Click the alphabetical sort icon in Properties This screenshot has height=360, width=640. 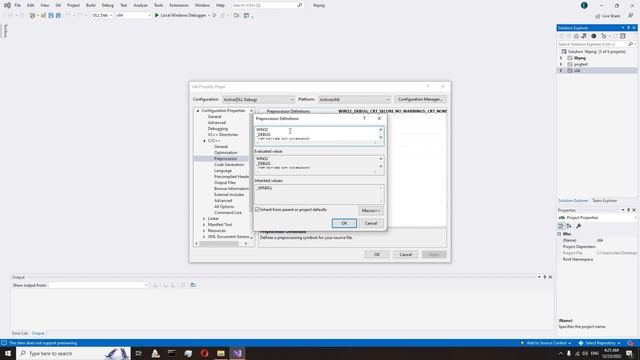pyautogui.click(x=569, y=226)
